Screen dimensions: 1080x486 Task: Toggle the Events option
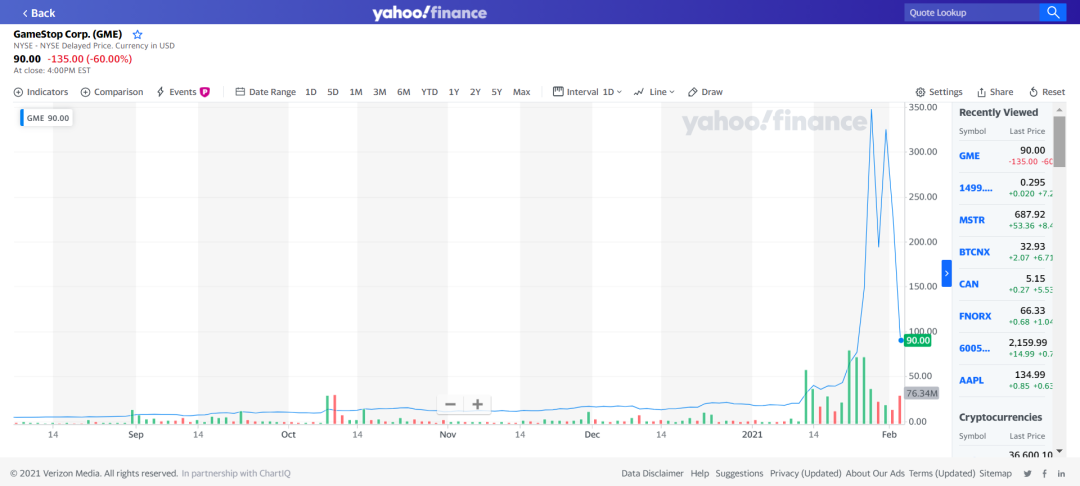click(x=176, y=92)
